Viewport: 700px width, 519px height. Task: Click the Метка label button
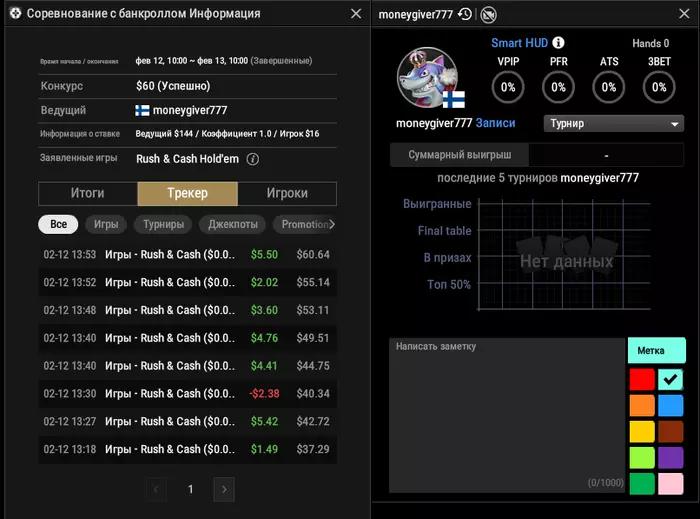[x=656, y=350]
